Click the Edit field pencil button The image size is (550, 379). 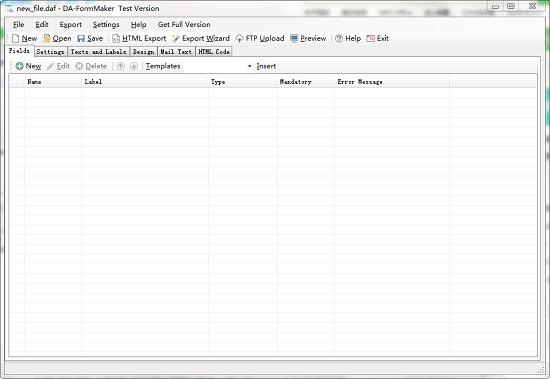tap(58, 66)
